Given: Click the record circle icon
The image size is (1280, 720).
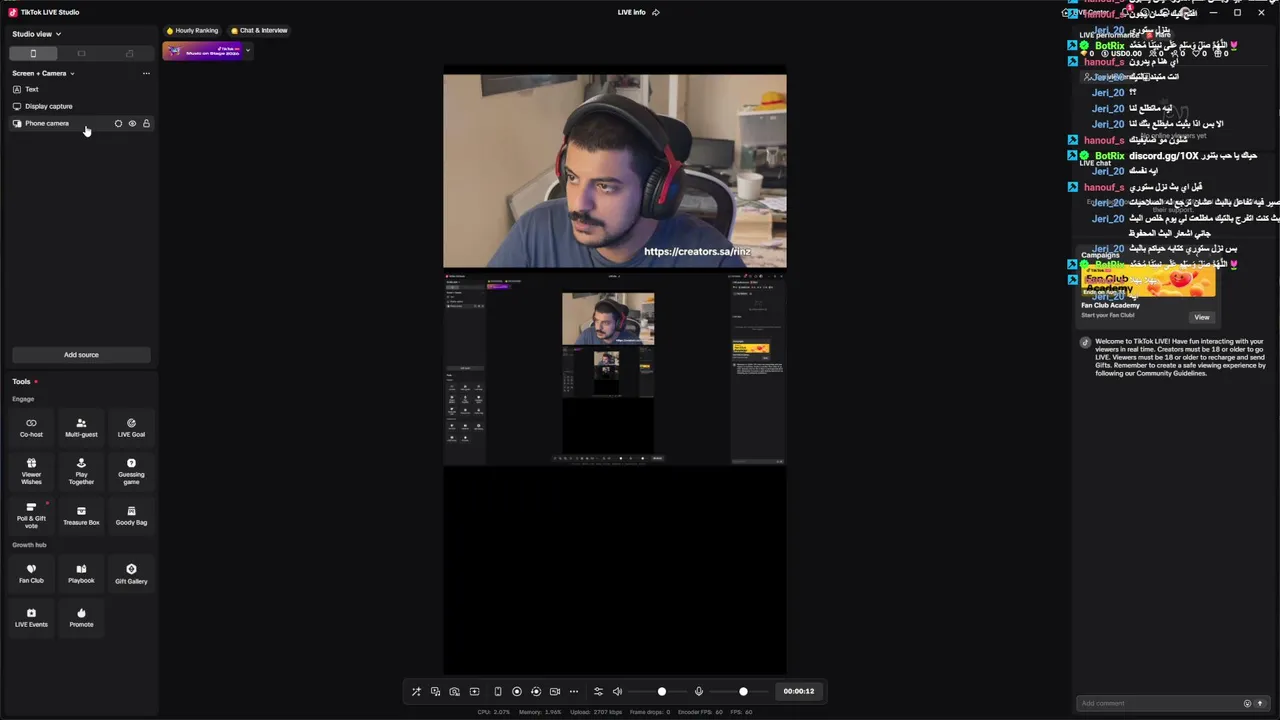Looking at the screenshot, I should [x=517, y=691].
